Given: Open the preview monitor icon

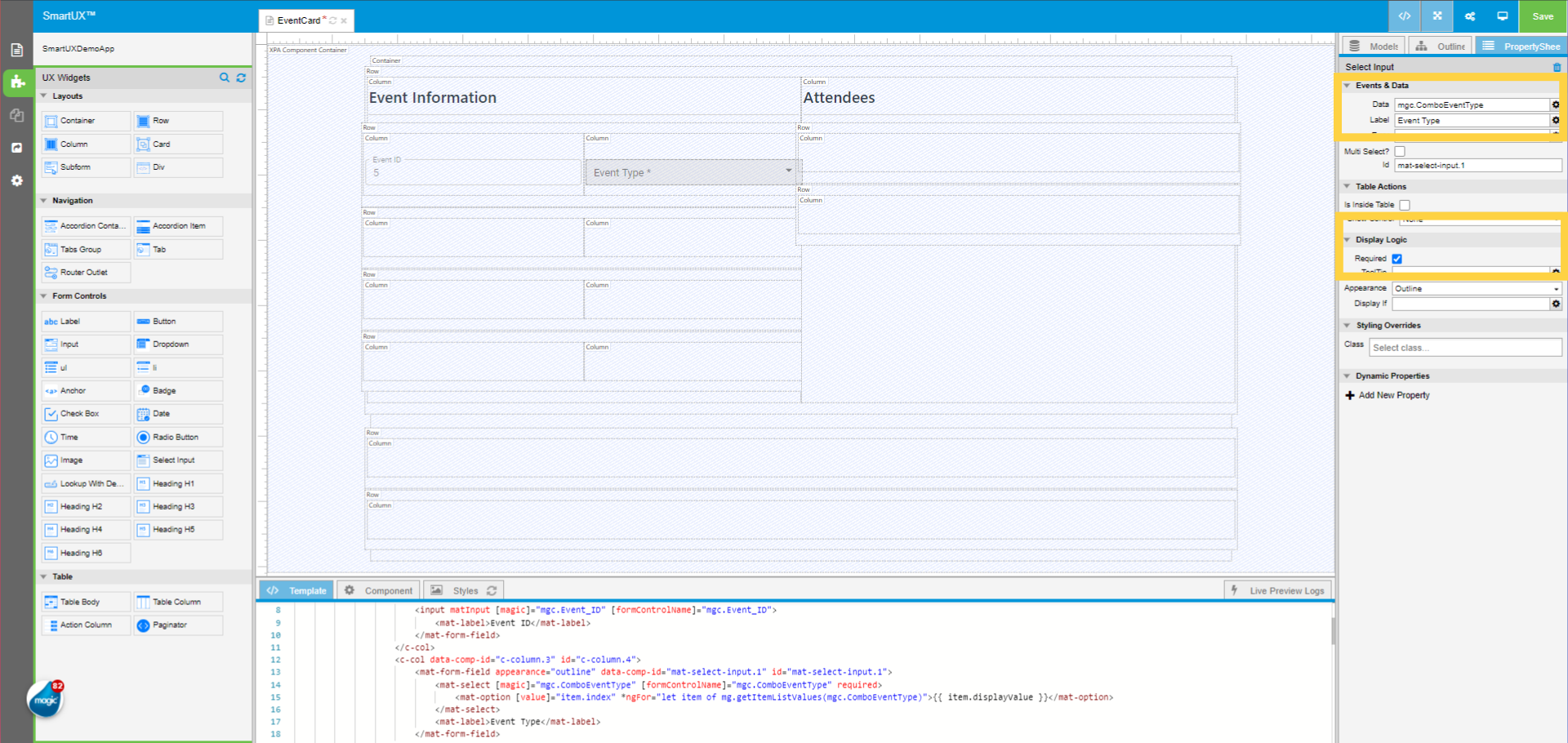Looking at the screenshot, I should [x=1502, y=16].
